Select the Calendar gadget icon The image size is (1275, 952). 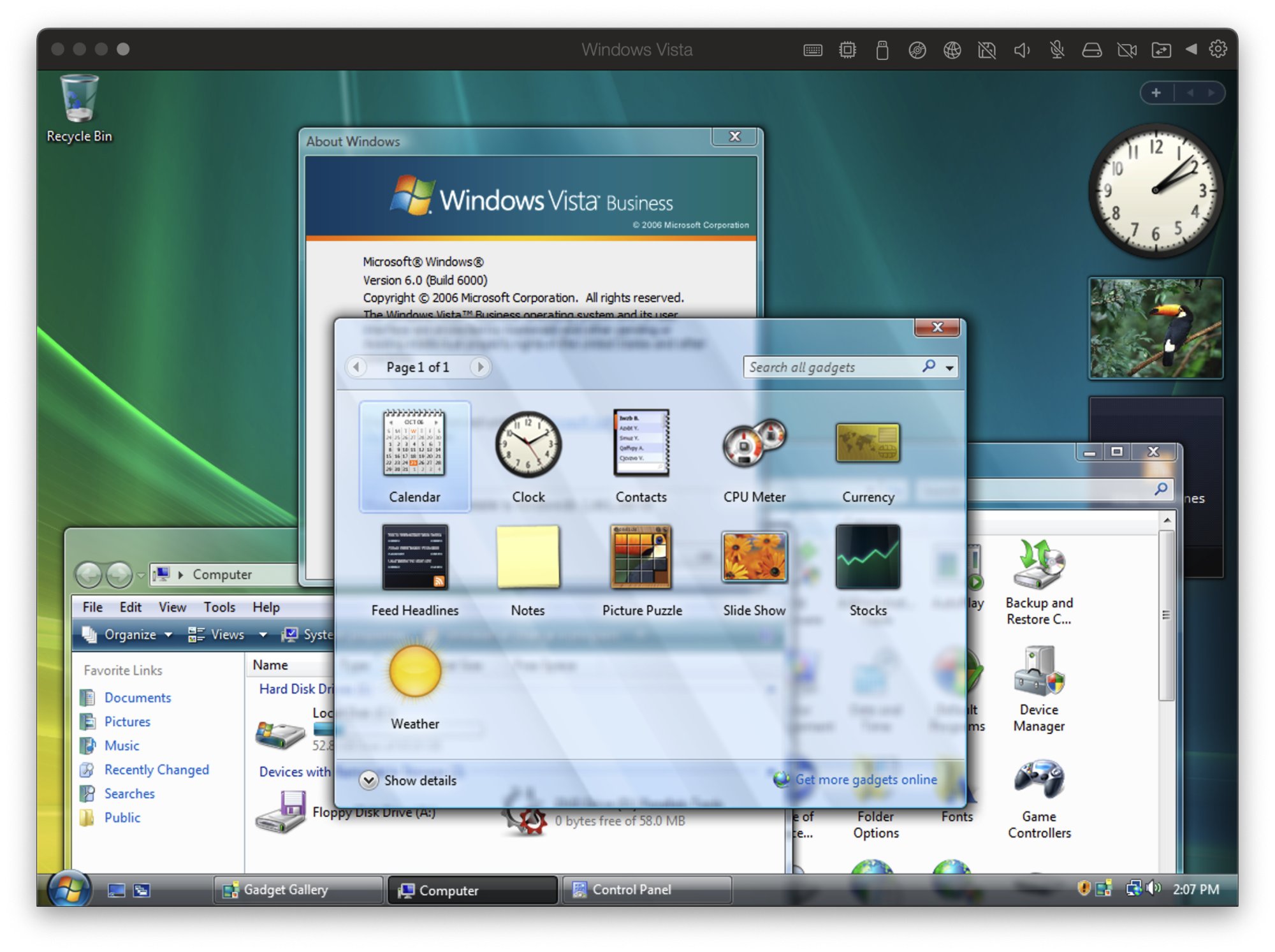click(x=414, y=444)
